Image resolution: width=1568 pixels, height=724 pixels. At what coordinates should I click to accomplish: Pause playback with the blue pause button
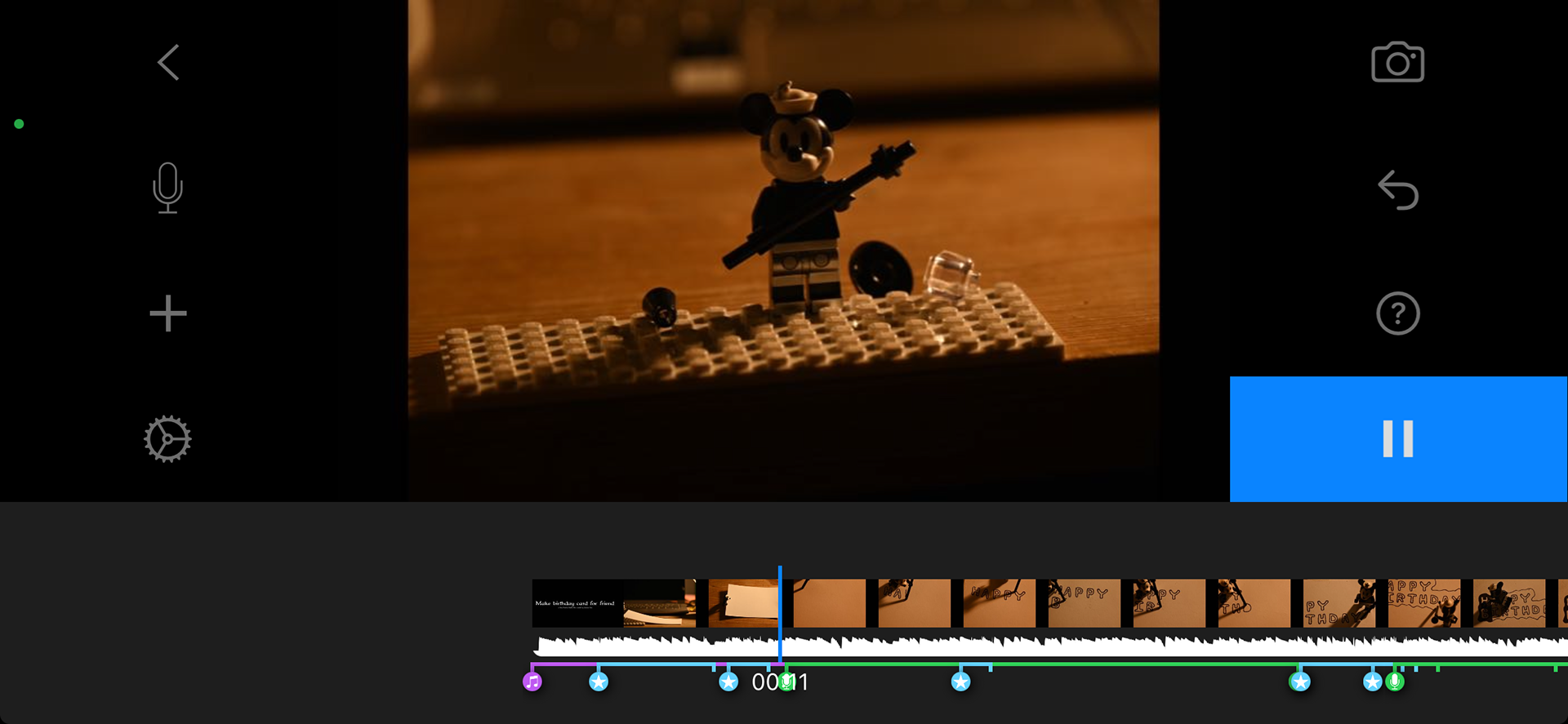pyautogui.click(x=1398, y=439)
